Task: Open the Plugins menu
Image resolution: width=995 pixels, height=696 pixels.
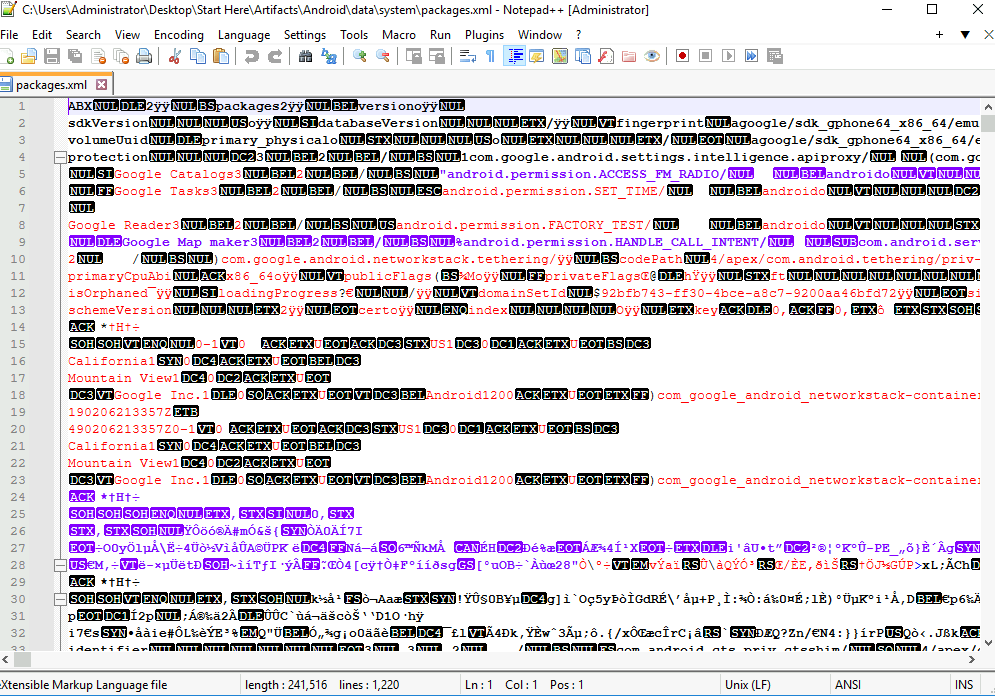Action: (x=484, y=35)
